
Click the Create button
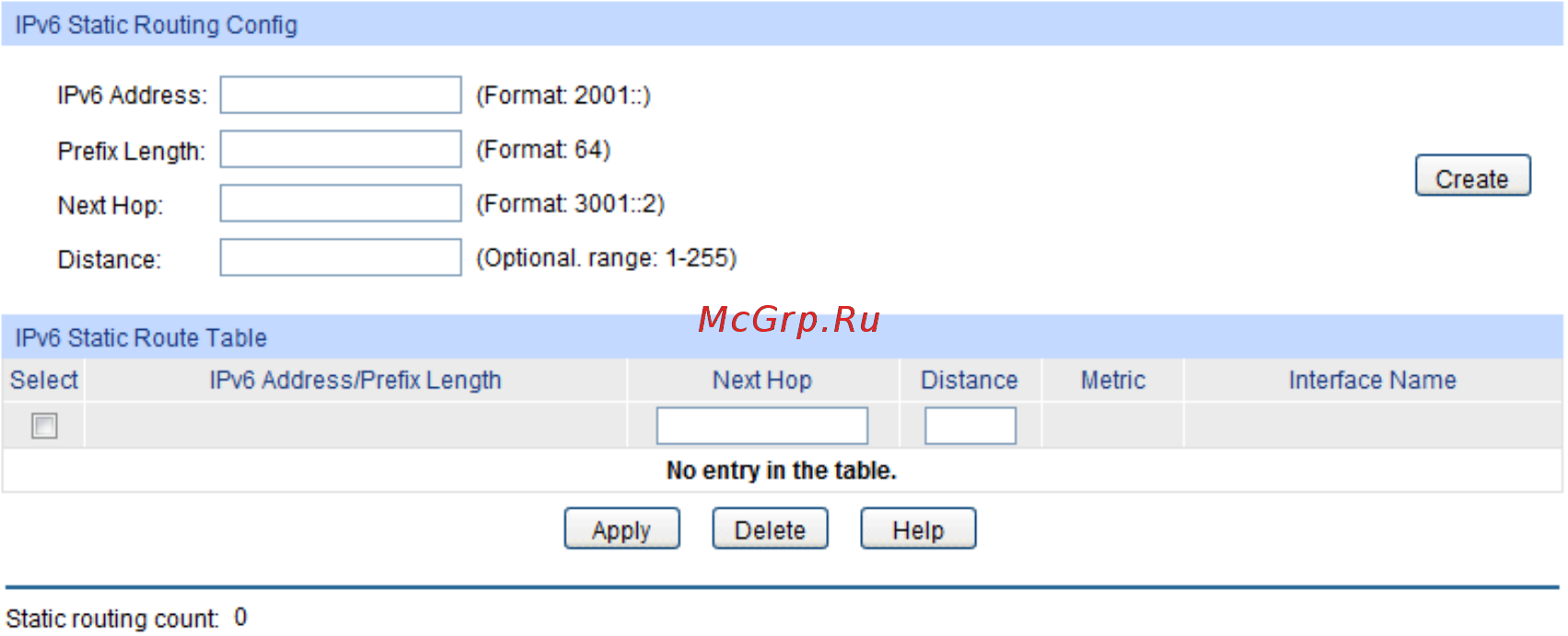click(1472, 176)
